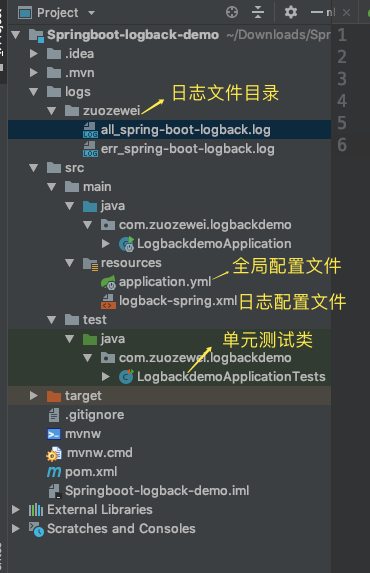The height and width of the screenshot is (573, 370).
Task: Click the locate/scroll-from-source crosshair icon
Action: tap(232, 12)
